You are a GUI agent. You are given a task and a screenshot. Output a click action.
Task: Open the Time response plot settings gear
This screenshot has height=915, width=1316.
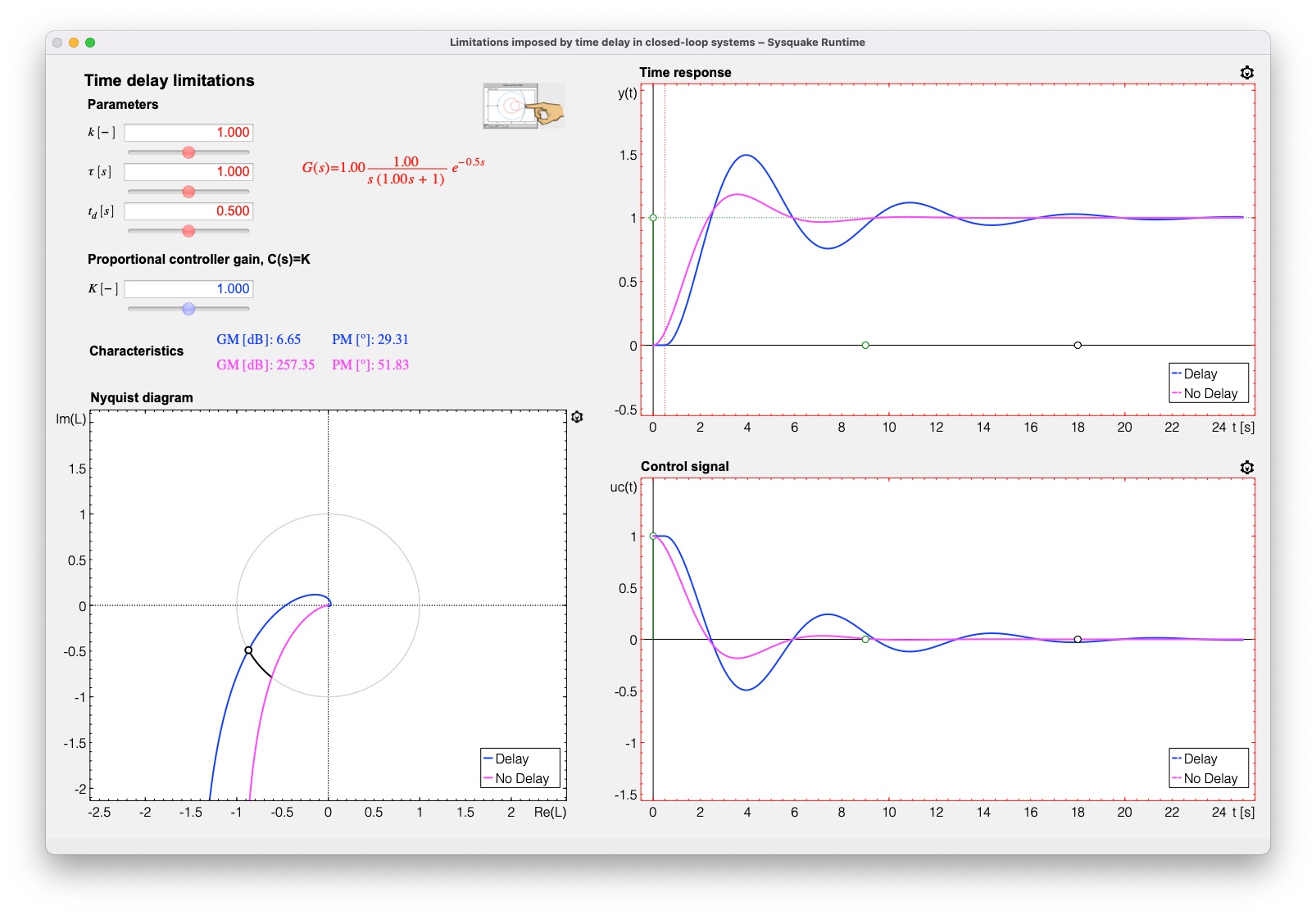(1248, 73)
